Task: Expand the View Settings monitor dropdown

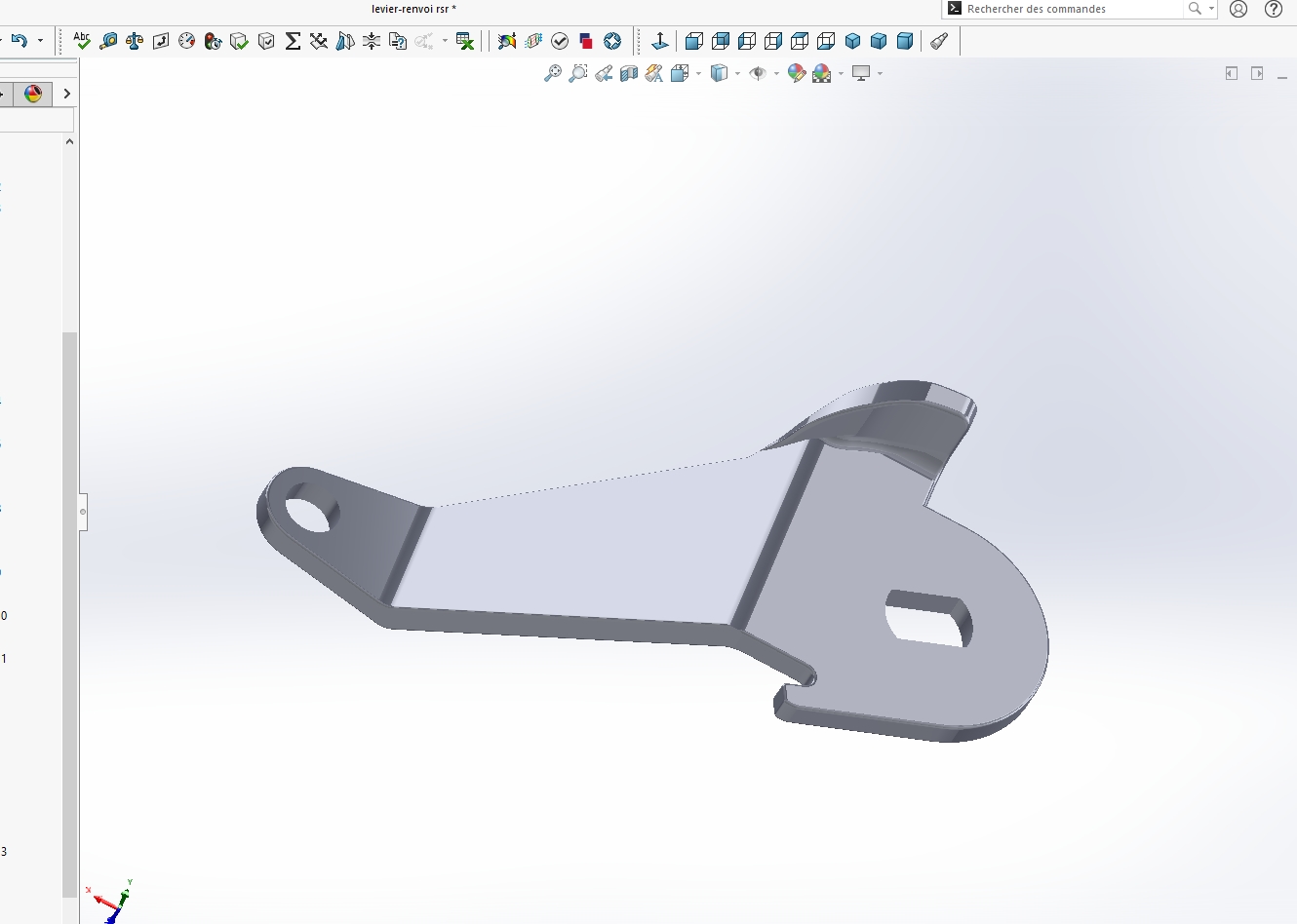Action: point(880,73)
